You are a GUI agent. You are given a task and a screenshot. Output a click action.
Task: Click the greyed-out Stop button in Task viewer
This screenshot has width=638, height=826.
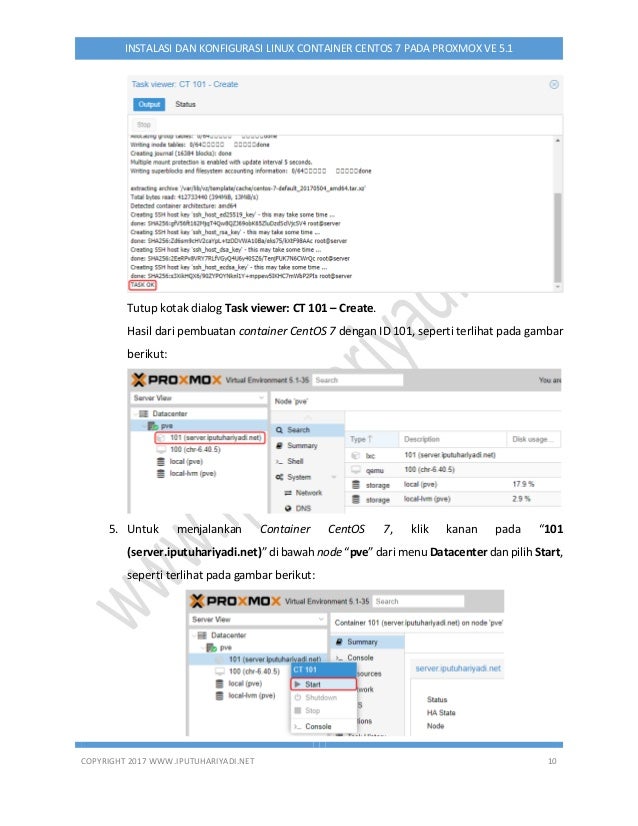click(x=144, y=125)
